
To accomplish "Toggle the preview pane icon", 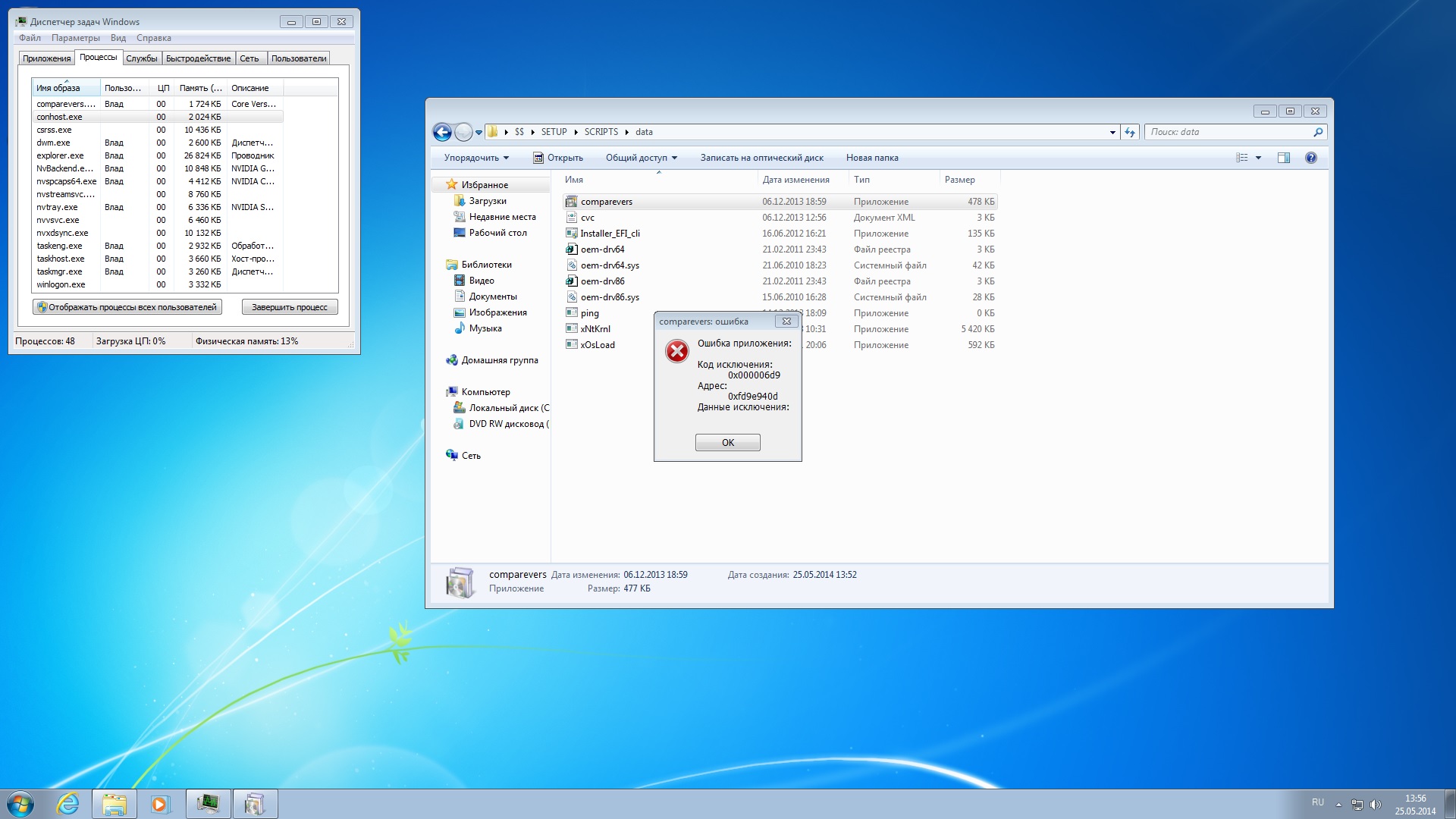I will click(x=1284, y=158).
